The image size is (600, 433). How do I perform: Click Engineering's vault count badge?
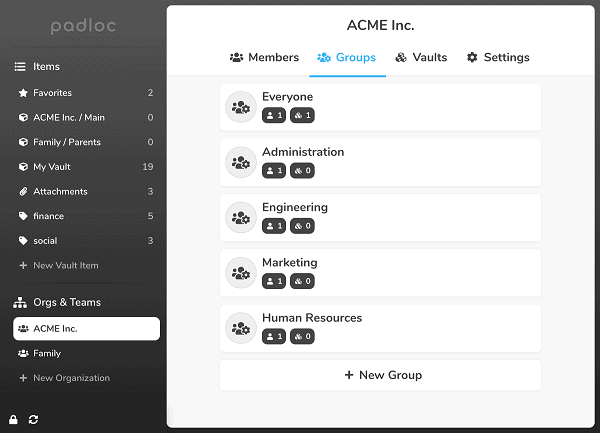[x=302, y=226]
